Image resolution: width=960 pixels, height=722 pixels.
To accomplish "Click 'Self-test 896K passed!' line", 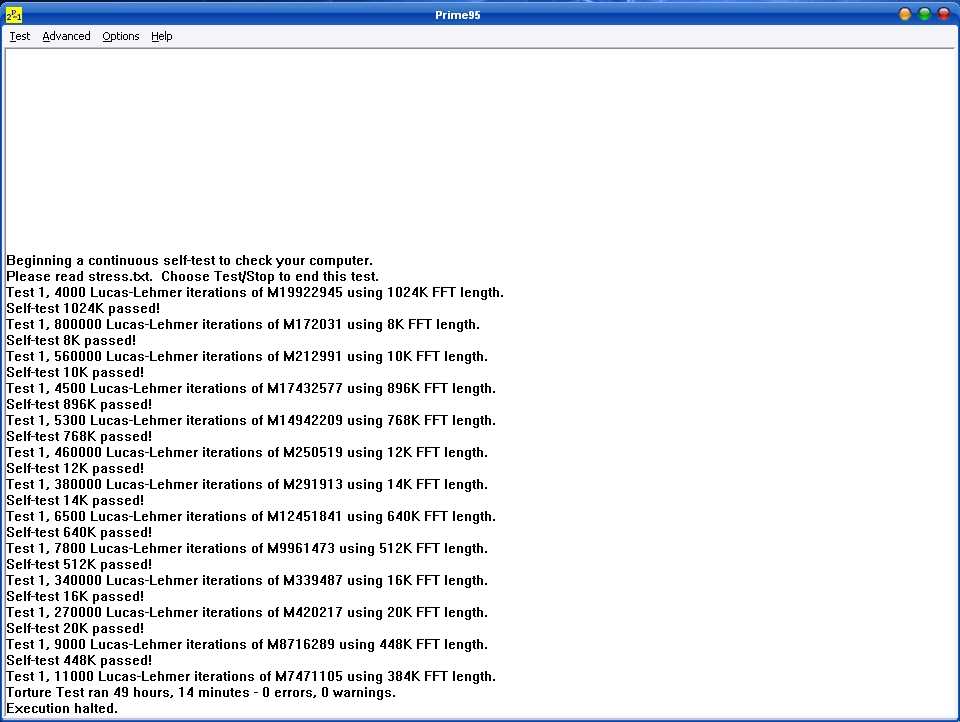I will point(79,404).
